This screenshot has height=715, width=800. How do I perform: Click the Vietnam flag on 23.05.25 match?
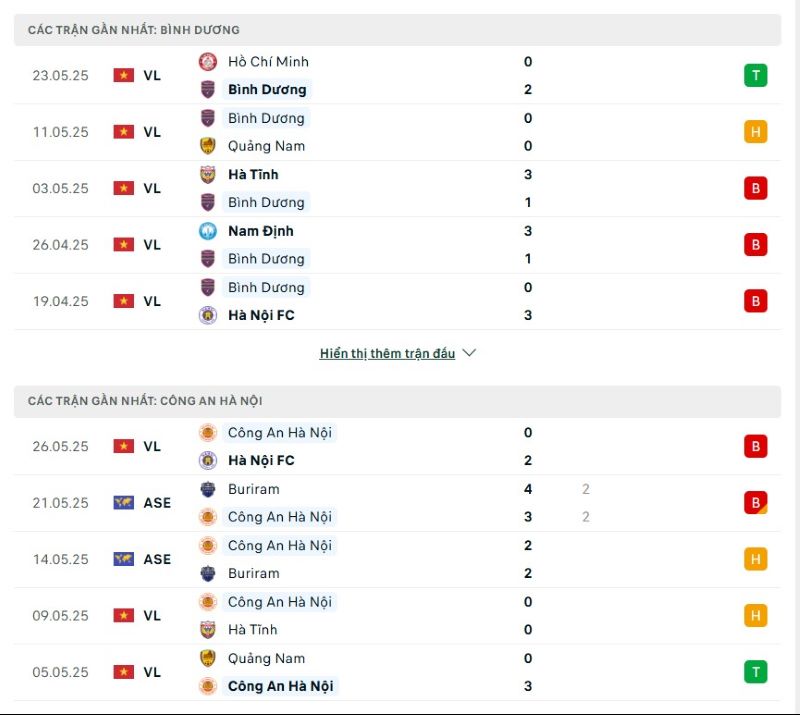123,75
